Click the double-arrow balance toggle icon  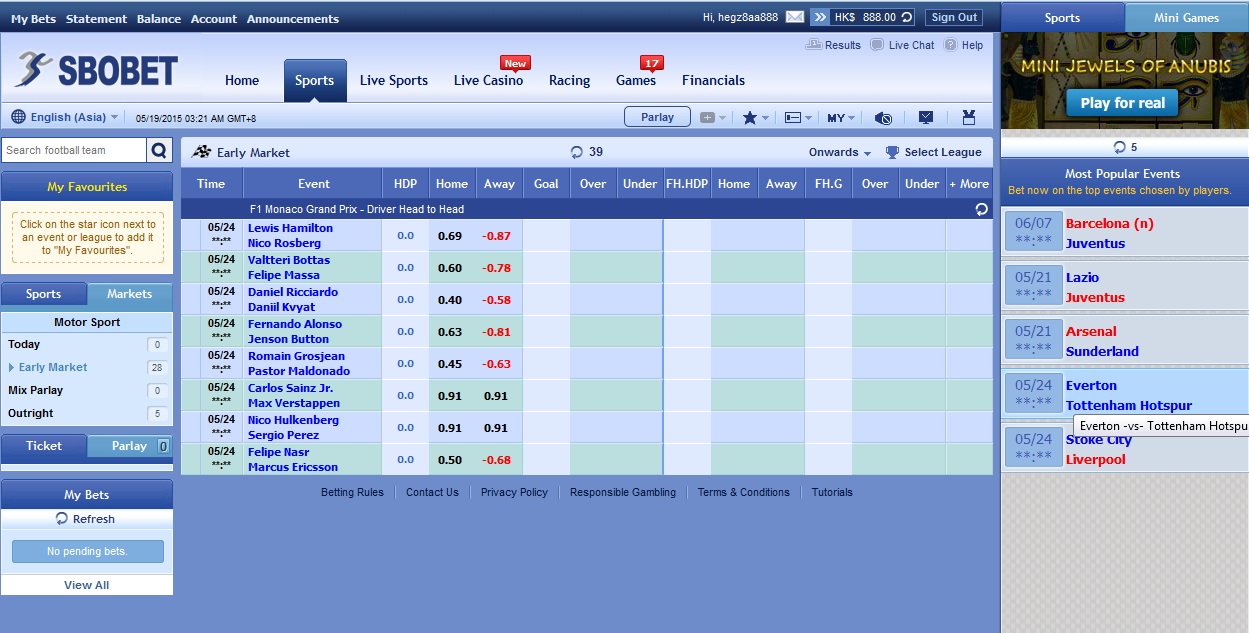[x=820, y=17]
